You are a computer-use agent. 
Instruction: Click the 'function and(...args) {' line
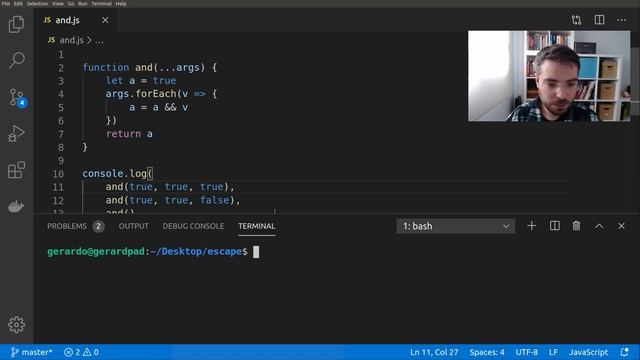tap(150, 67)
